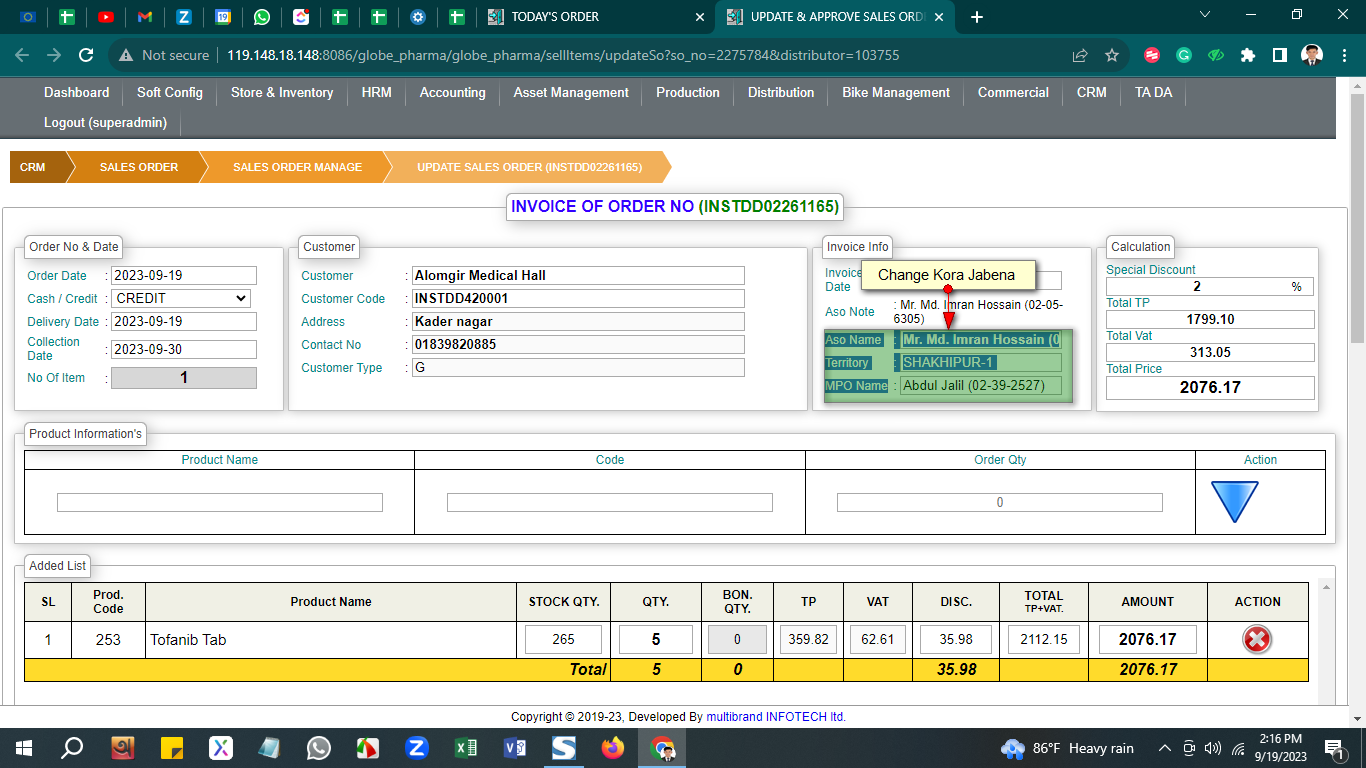Open the browser Extensions puzzle icon
This screenshot has height=768, width=1366.
(1247, 55)
